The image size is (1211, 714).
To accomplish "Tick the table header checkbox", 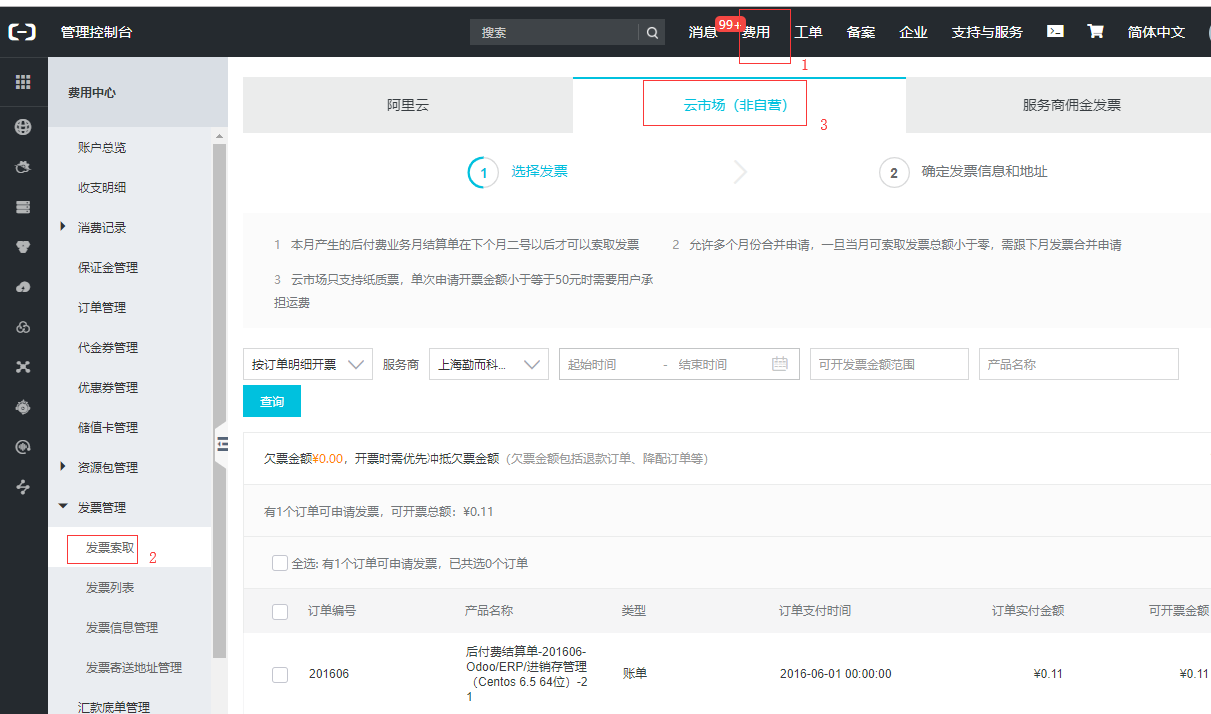I will [280, 611].
